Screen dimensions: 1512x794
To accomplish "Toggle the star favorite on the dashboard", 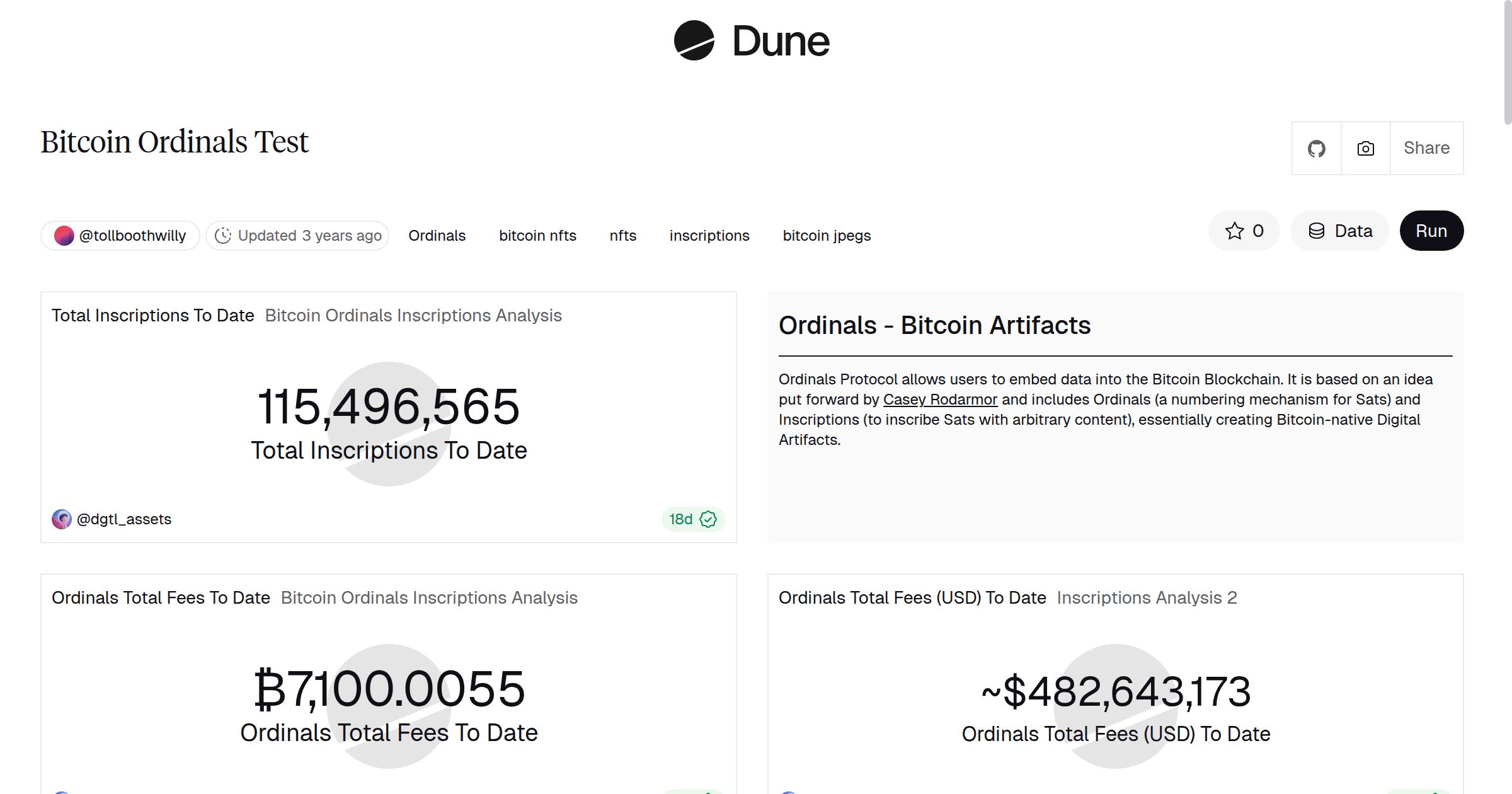I will [x=1234, y=231].
